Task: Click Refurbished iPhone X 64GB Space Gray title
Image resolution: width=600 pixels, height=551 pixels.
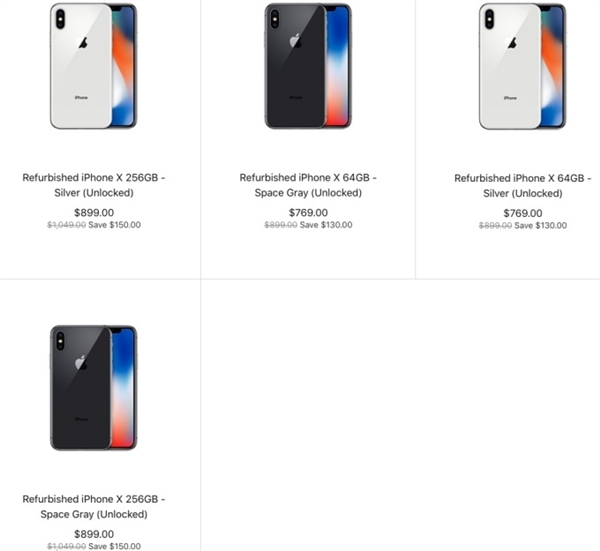Action: pyautogui.click(x=308, y=185)
